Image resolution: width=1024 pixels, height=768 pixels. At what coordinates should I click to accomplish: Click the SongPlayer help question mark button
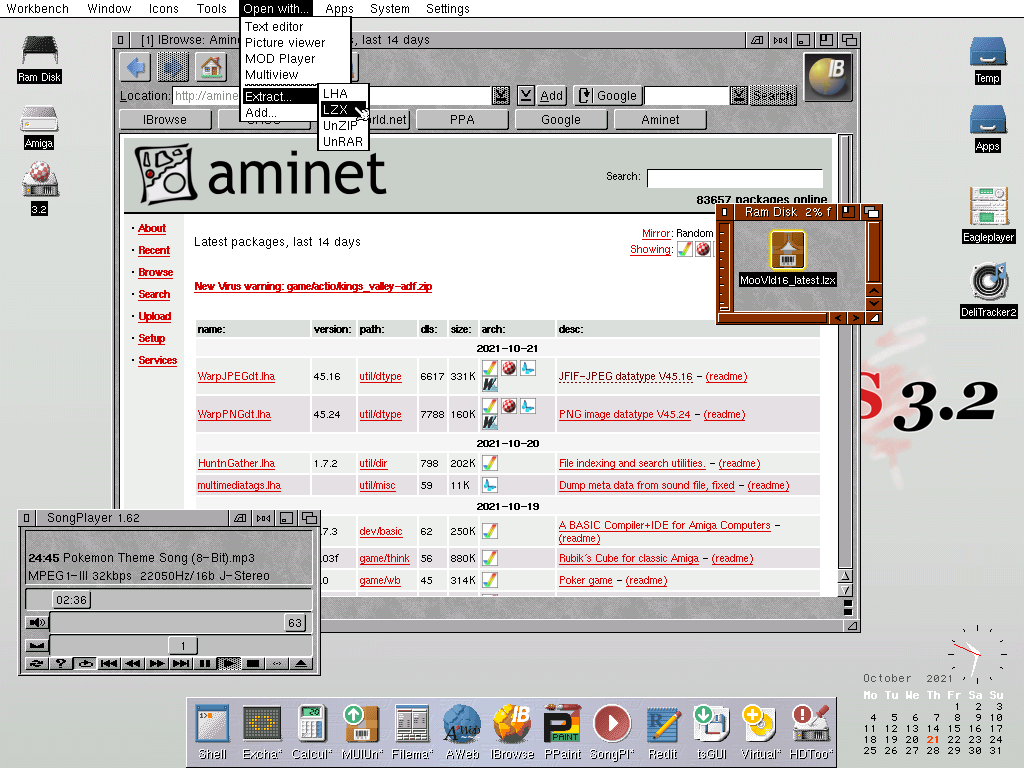tap(61, 664)
